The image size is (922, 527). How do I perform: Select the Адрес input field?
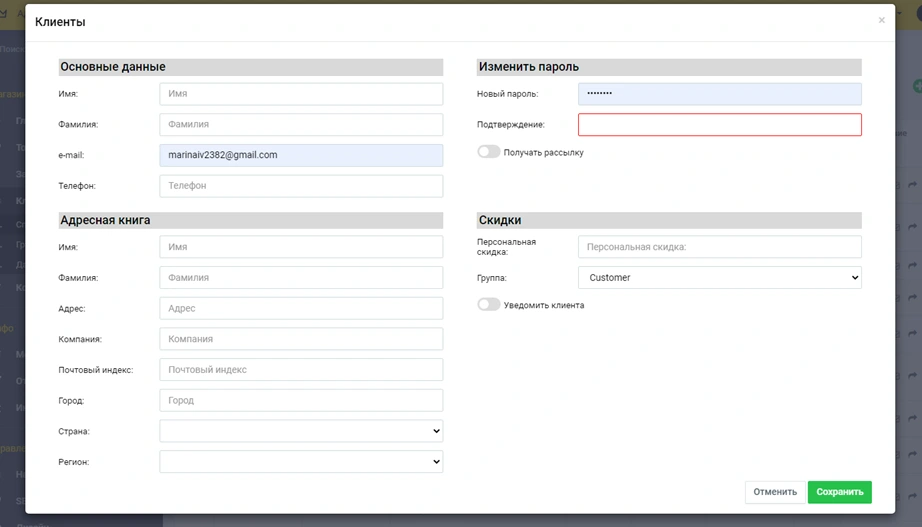[x=300, y=309]
